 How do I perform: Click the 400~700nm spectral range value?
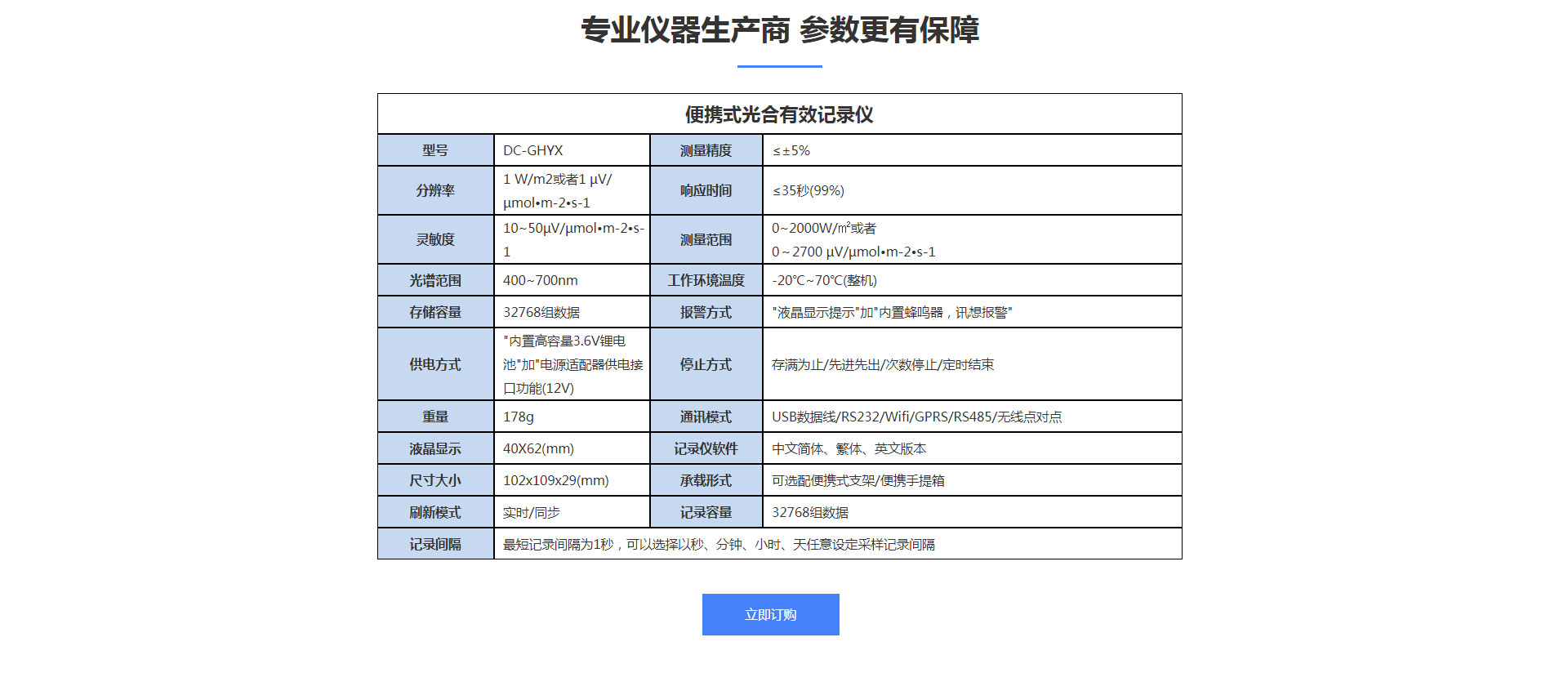click(x=541, y=280)
